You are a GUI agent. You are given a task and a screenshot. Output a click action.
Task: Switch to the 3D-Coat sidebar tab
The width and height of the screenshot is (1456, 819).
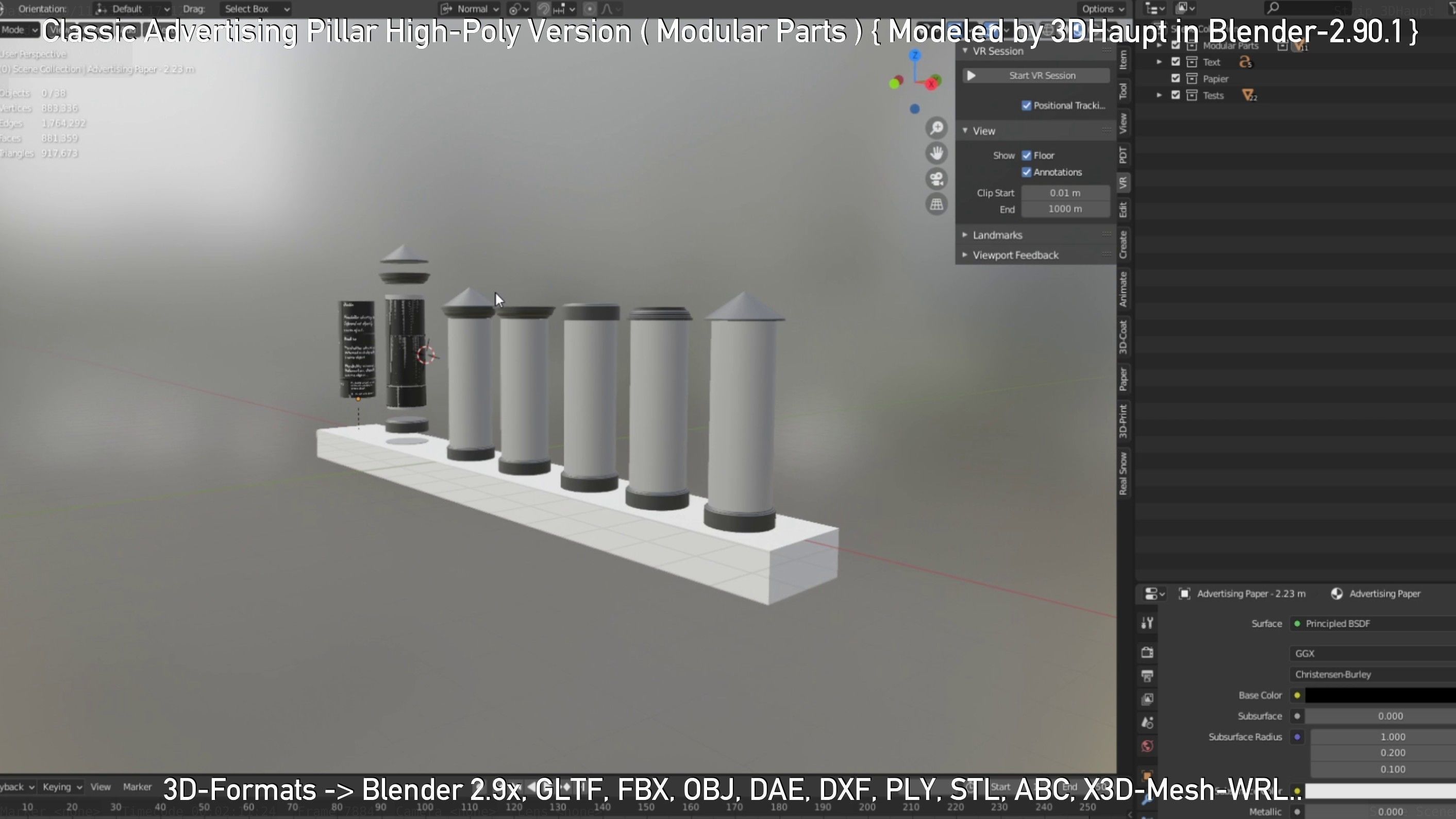point(1123,337)
